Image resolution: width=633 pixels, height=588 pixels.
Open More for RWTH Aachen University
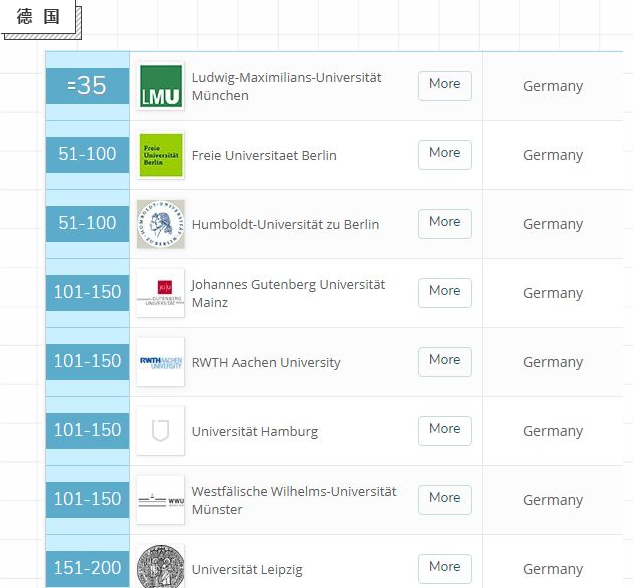tap(445, 362)
